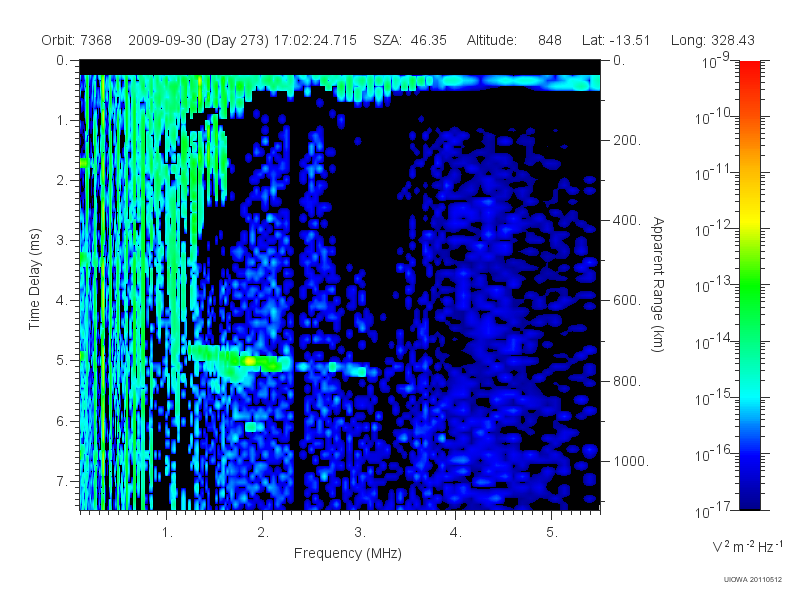Click the "Apparent Range (km)" axis title
The width and height of the screenshot is (800, 600).
(659, 284)
